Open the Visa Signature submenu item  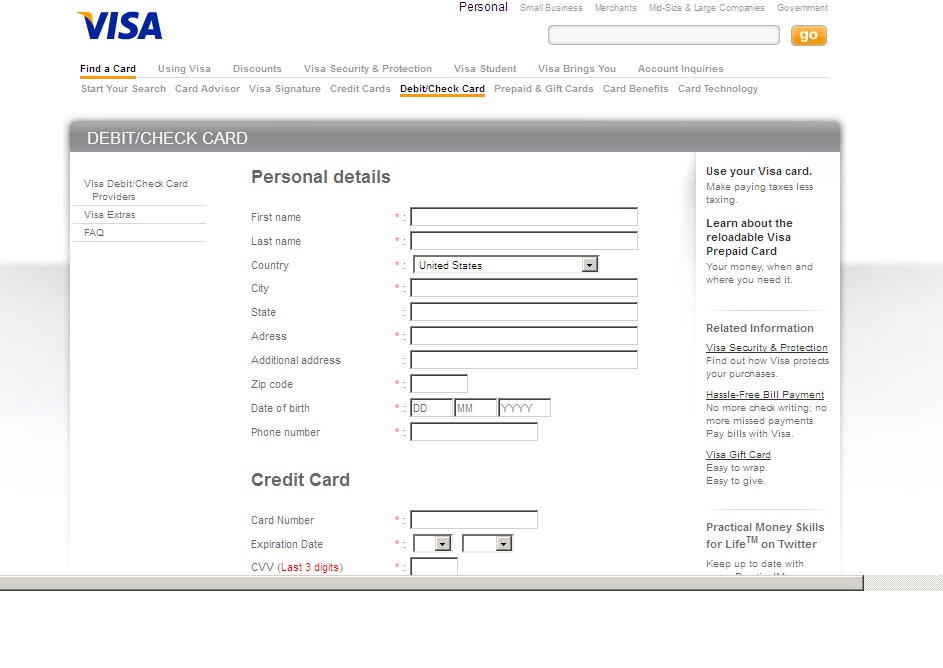click(x=284, y=88)
